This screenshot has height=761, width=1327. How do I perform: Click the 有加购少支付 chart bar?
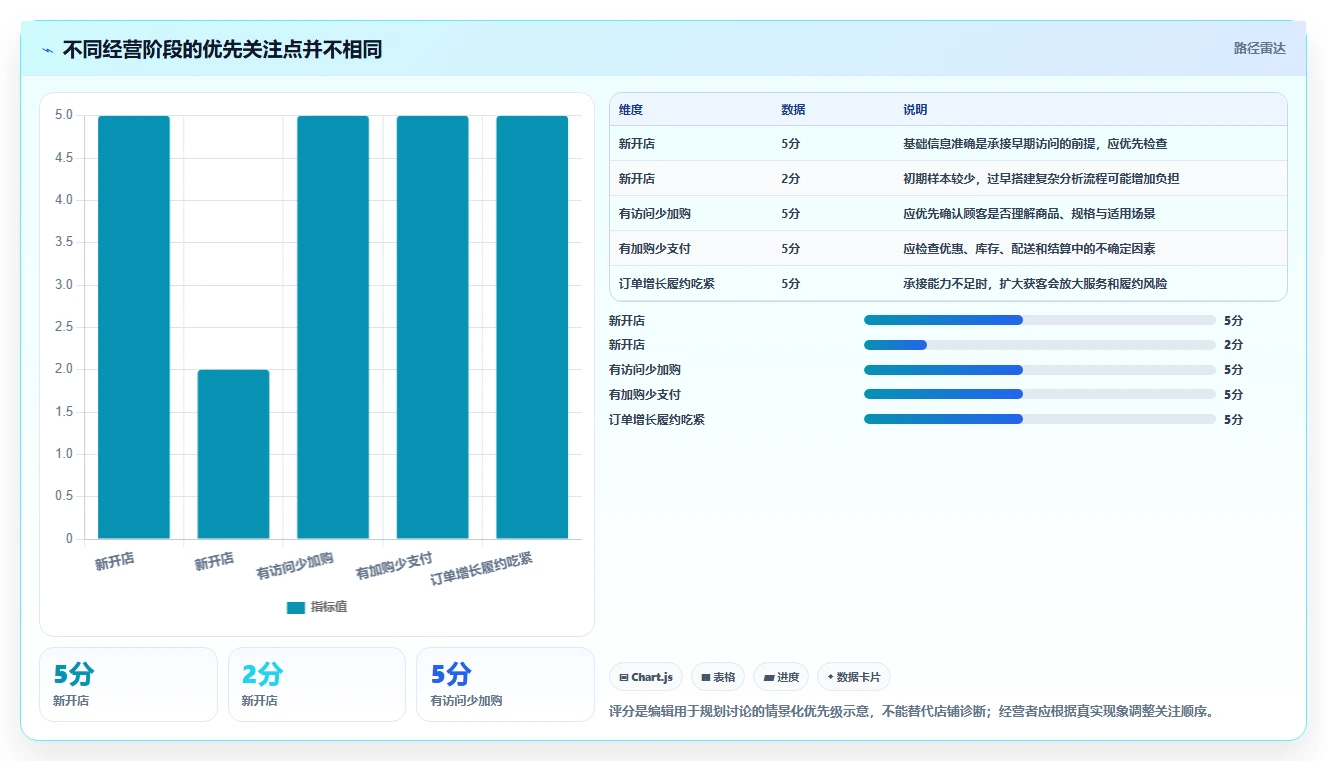pyautogui.click(x=432, y=327)
